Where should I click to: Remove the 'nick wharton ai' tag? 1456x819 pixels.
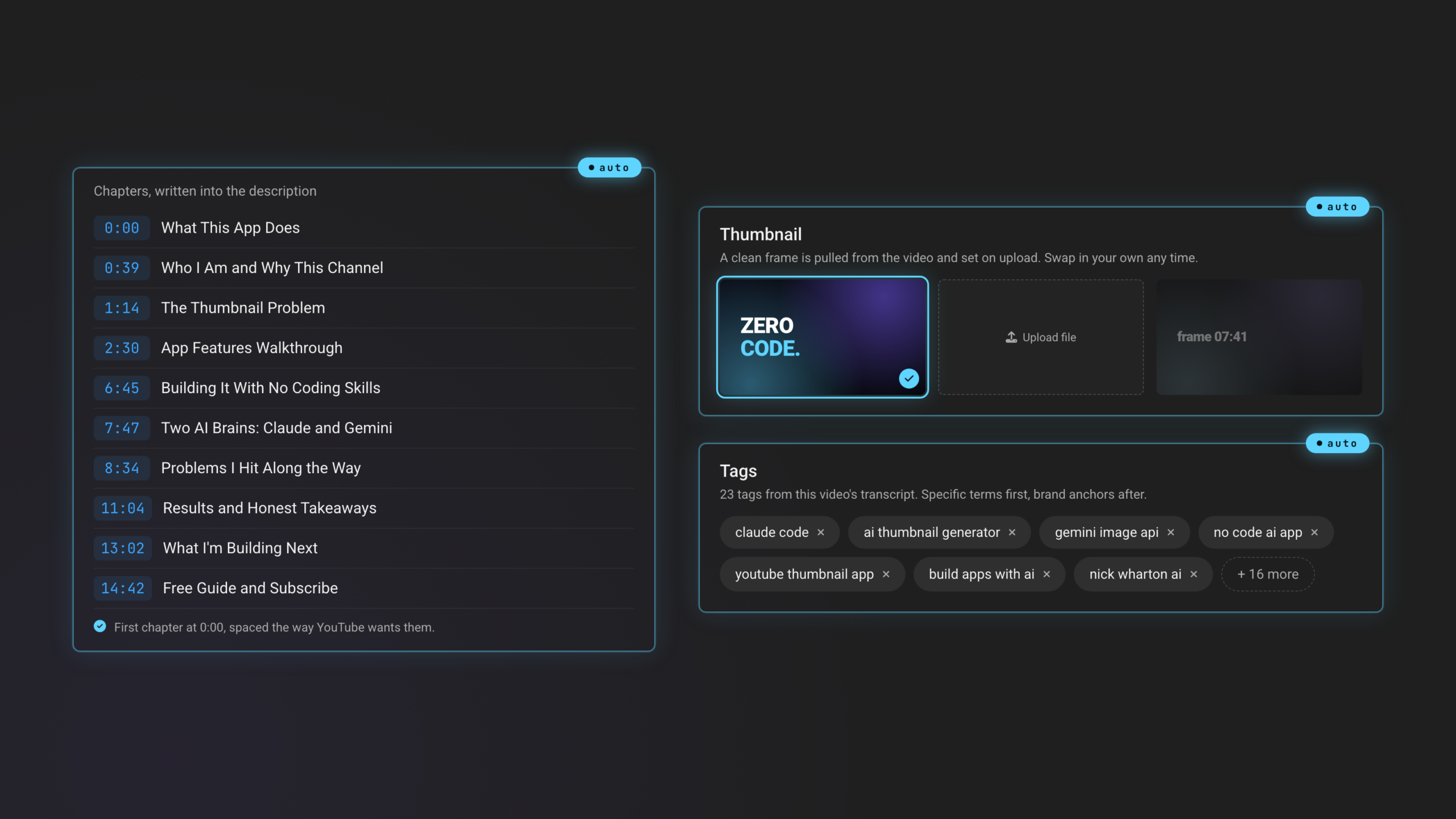[x=1194, y=574]
